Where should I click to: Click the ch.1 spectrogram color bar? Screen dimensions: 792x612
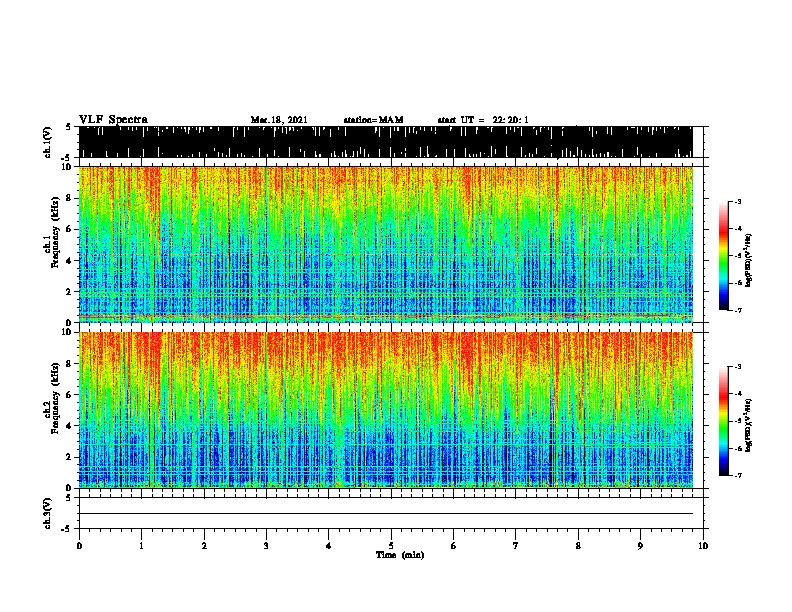coord(723,256)
